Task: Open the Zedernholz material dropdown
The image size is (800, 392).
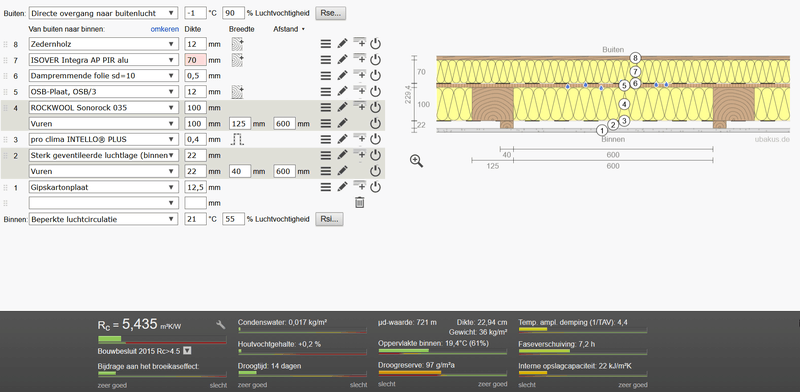Action: tap(104, 44)
